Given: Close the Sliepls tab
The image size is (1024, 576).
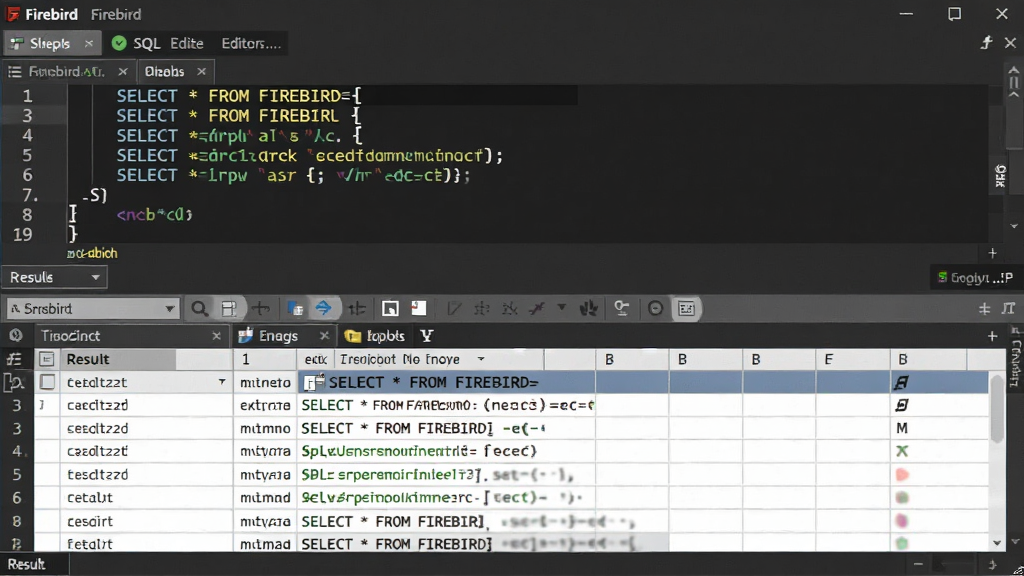Looking at the screenshot, I should (89, 43).
